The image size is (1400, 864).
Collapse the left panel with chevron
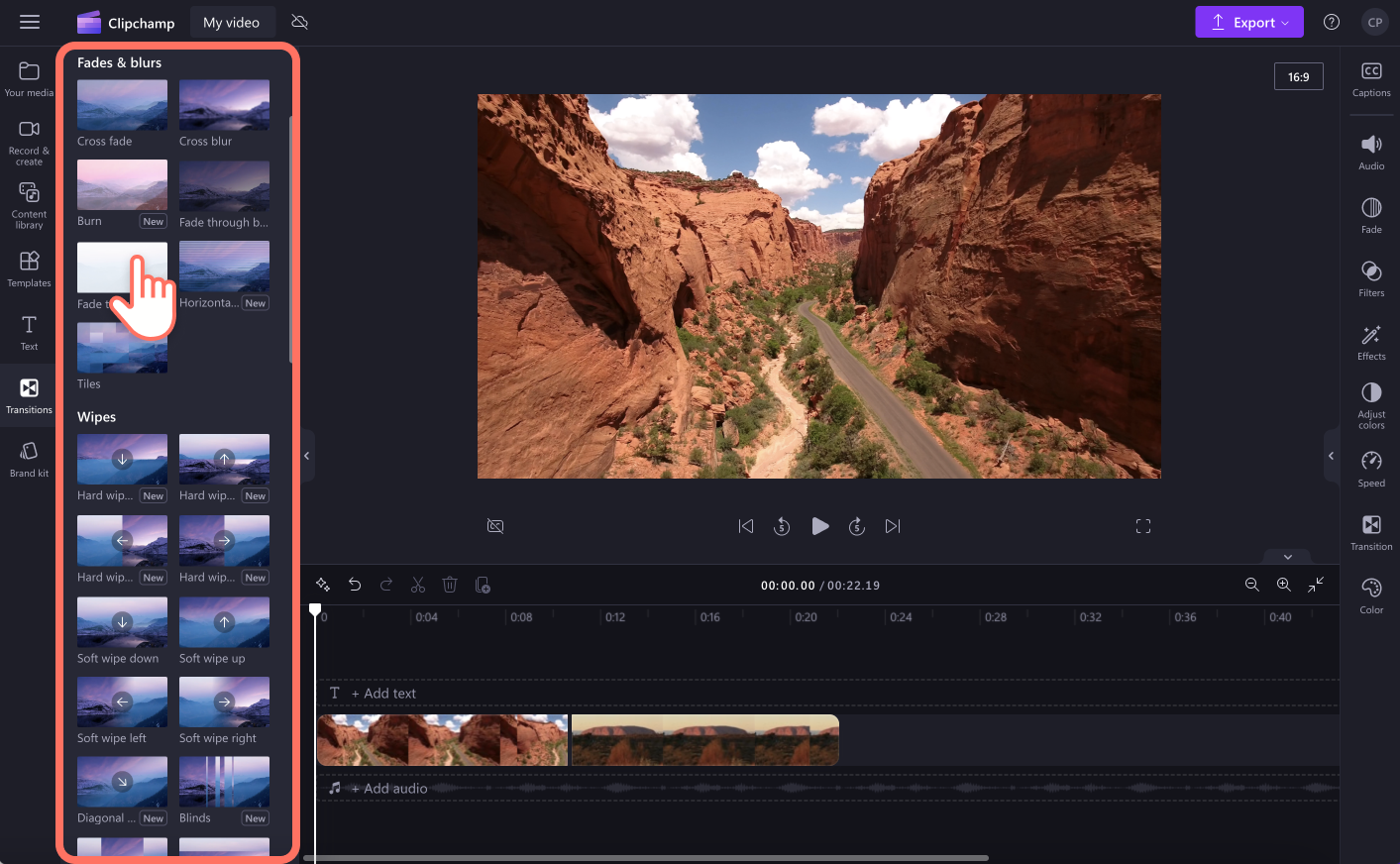(x=307, y=456)
